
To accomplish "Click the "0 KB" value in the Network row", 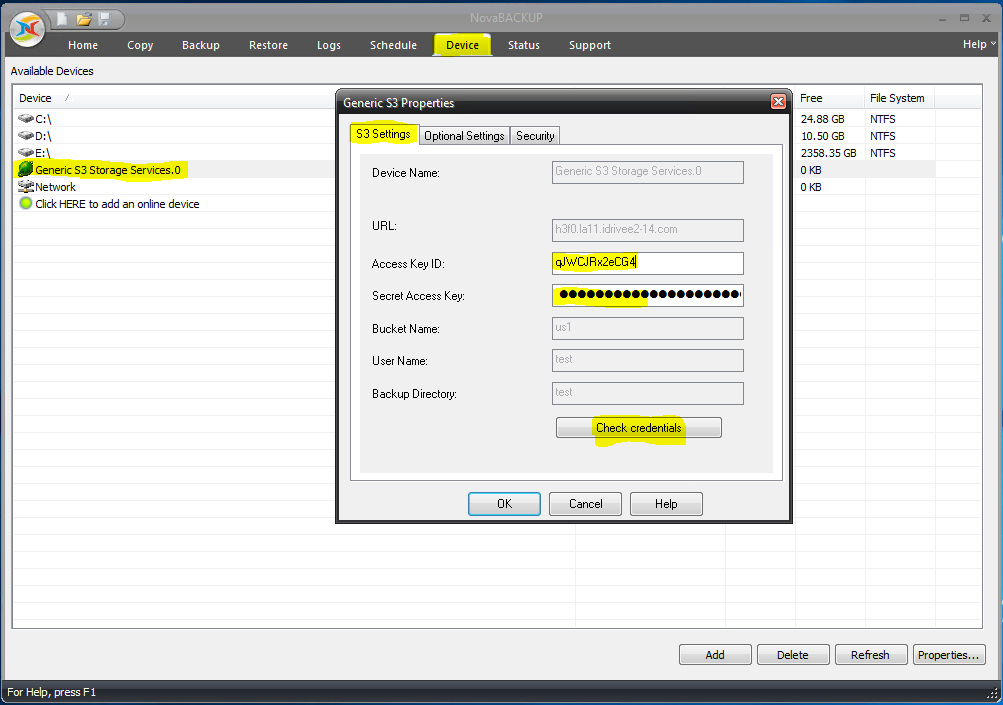I will click(811, 187).
